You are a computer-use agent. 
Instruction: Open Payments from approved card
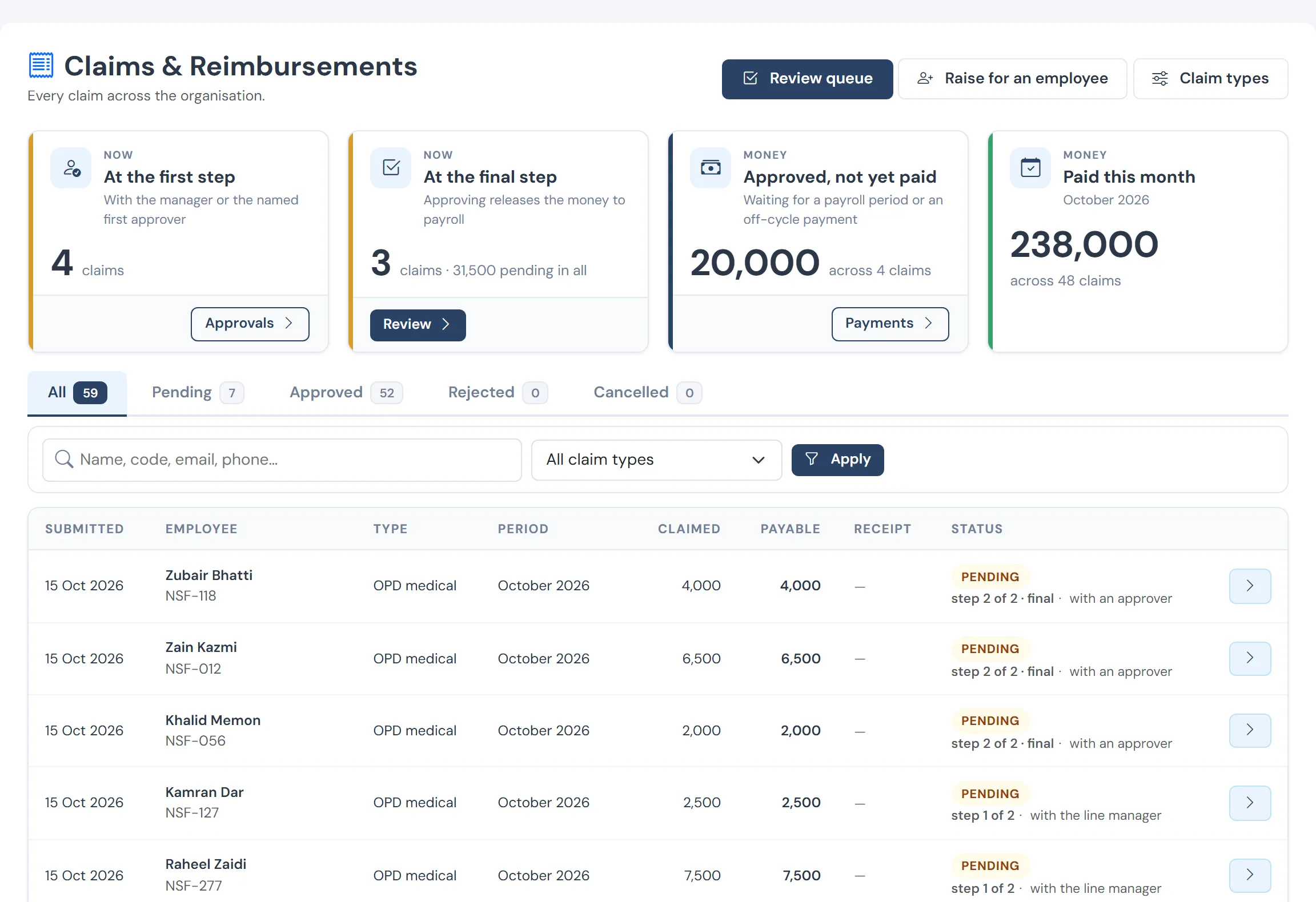tap(890, 324)
